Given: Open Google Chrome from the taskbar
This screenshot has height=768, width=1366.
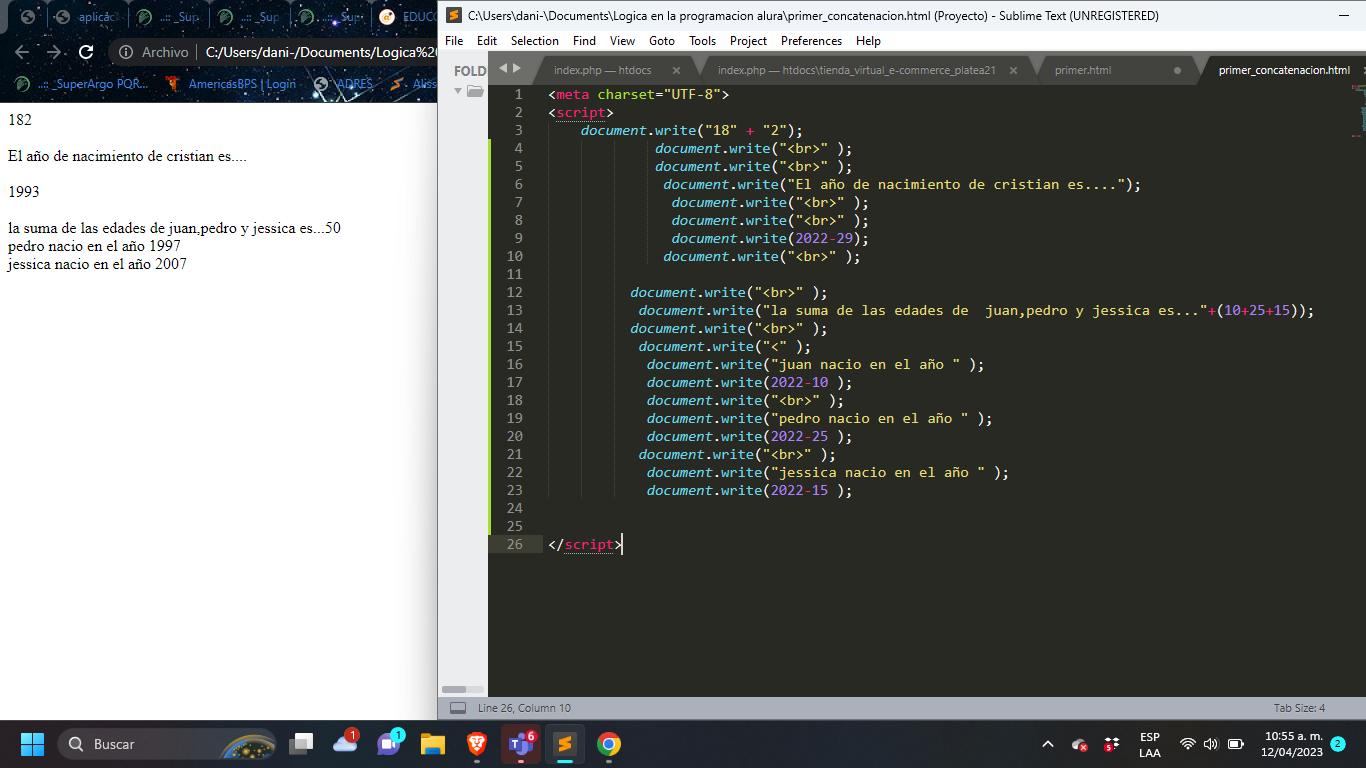Looking at the screenshot, I should point(609,744).
